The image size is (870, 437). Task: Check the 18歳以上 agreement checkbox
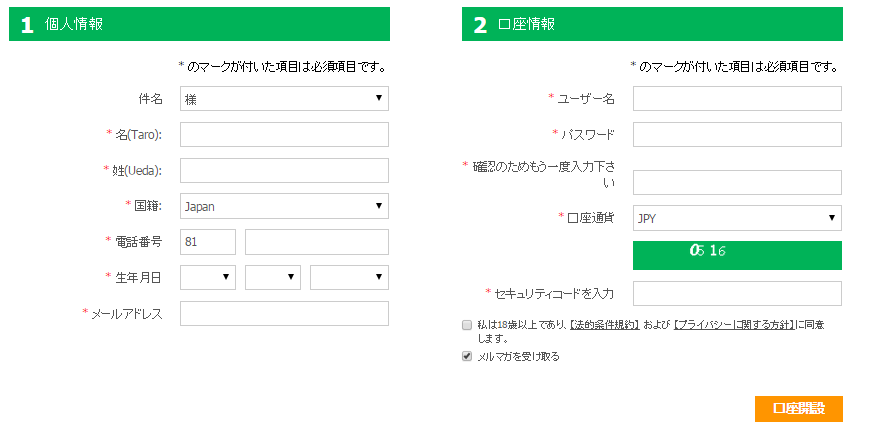click(467, 325)
